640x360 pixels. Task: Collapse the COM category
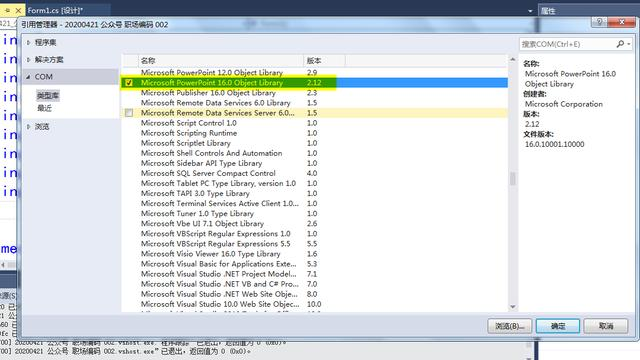(29, 77)
